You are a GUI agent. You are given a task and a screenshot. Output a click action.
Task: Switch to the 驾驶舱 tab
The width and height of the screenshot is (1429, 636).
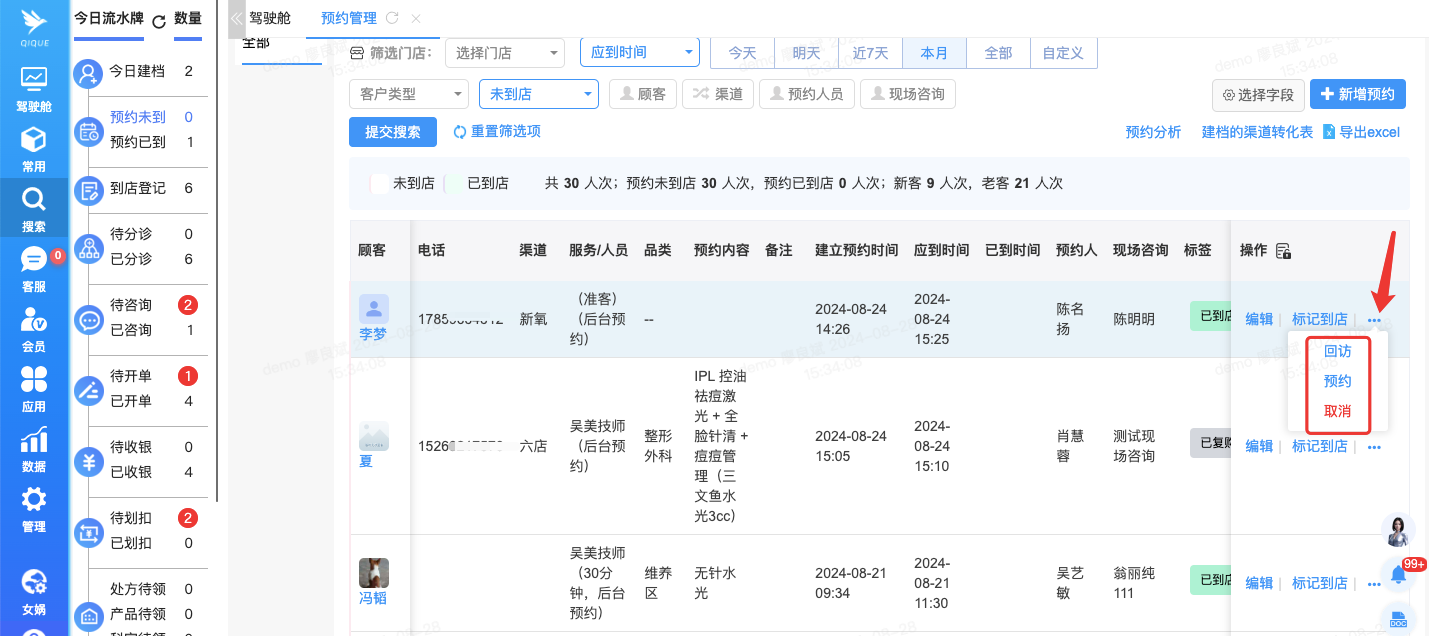(x=272, y=18)
